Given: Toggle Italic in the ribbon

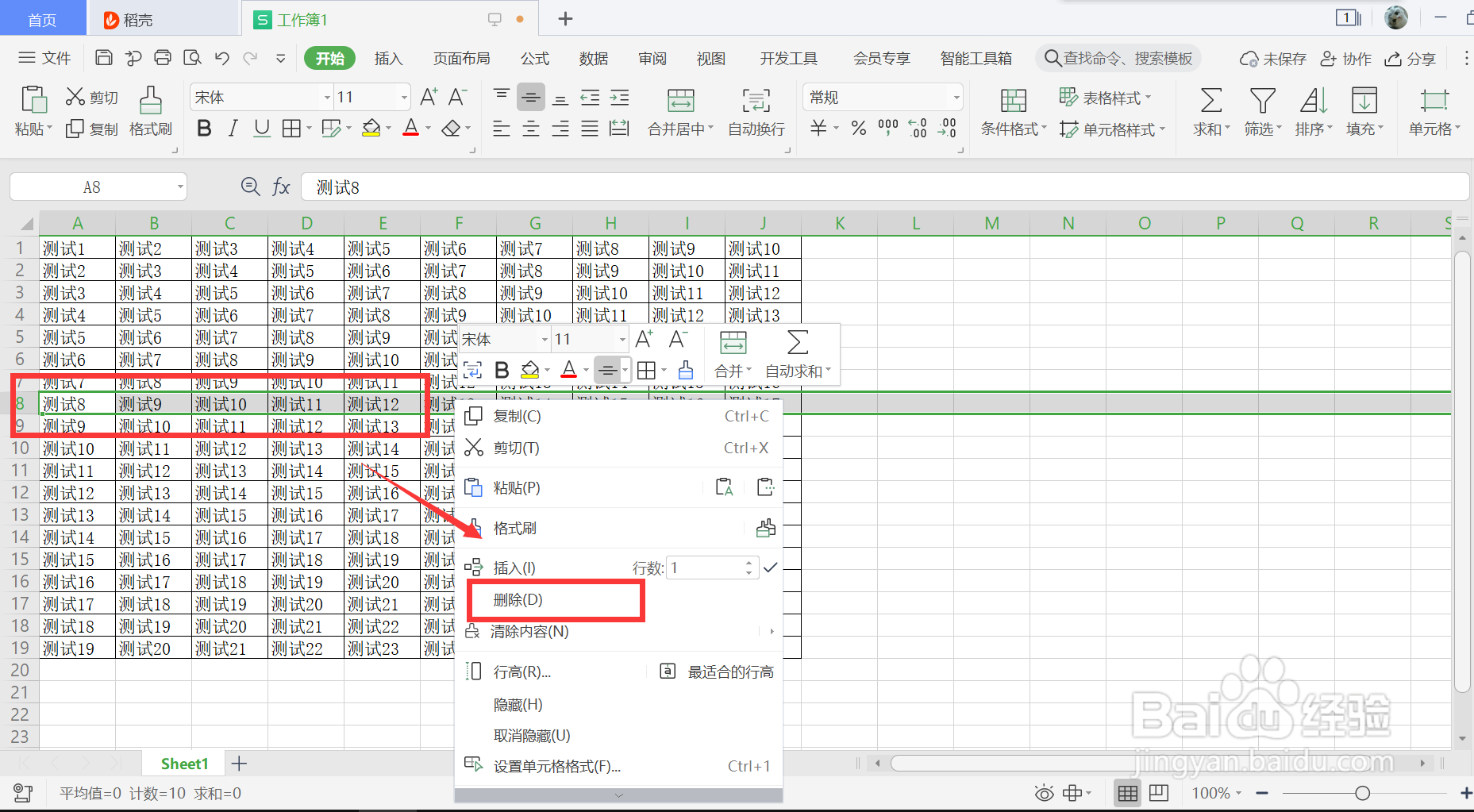Looking at the screenshot, I should (x=233, y=128).
